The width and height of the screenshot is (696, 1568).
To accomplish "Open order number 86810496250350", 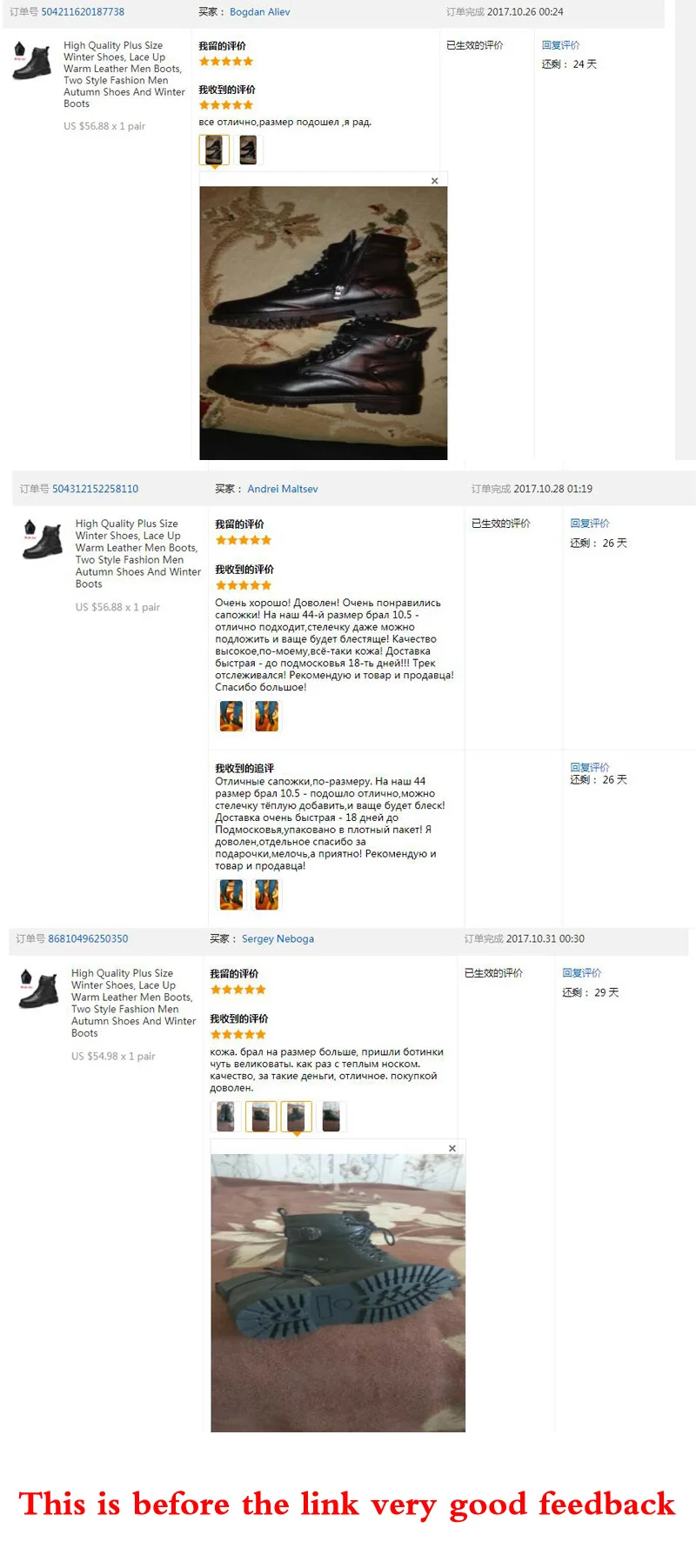I will coord(88,938).
